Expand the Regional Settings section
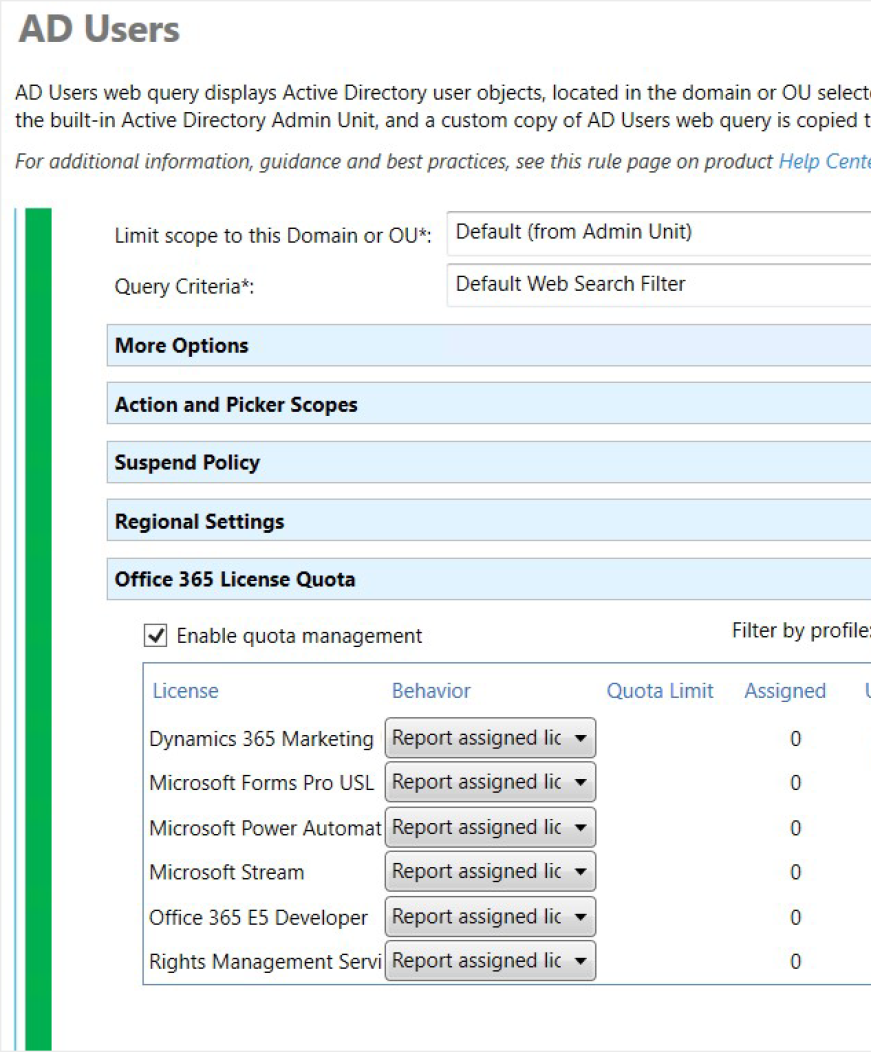Image resolution: width=871 pixels, height=1052 pixels. [x=489, y=521]
